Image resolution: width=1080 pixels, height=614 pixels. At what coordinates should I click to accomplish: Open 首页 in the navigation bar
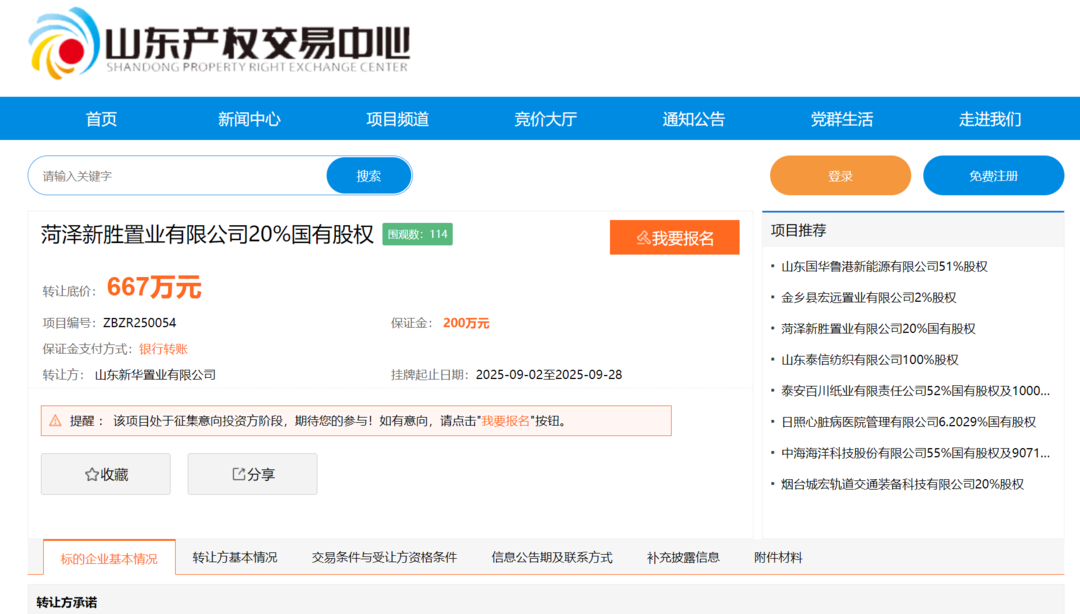tap(101, 119)
